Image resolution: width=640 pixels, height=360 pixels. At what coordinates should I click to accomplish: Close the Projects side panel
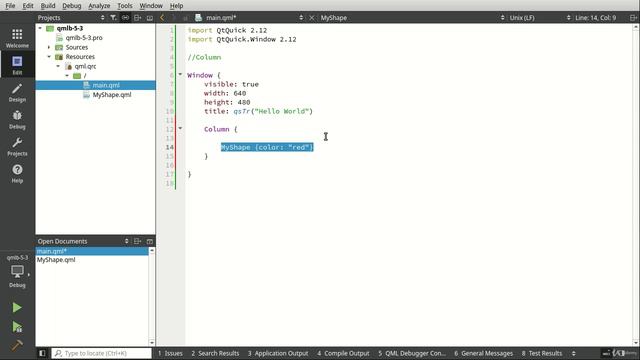tap(150, 18)
